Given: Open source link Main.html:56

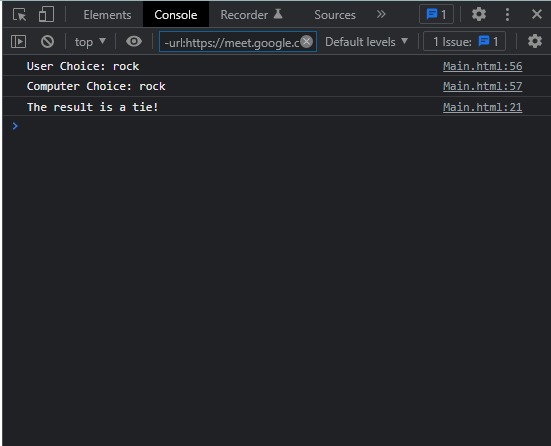Looking at the screenshot, I should (x=482, y=66).
